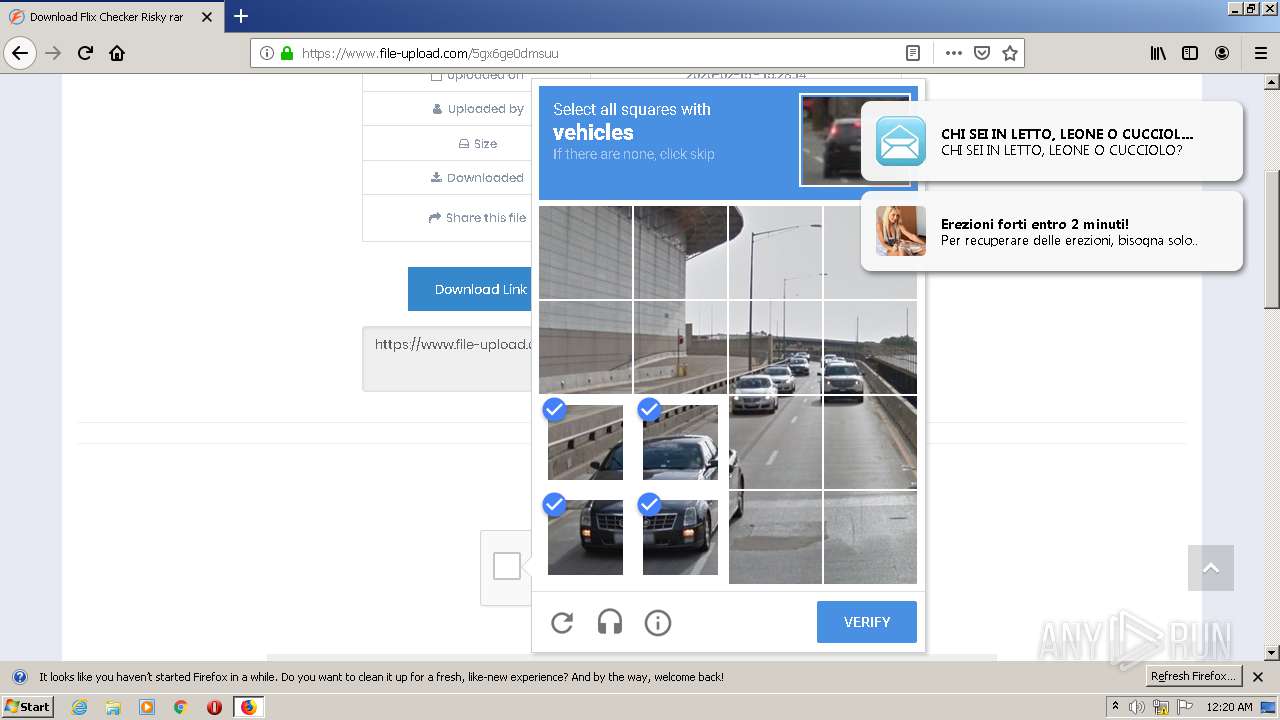Click scroll-to-top arrow button

click(x=1211, y=568)
